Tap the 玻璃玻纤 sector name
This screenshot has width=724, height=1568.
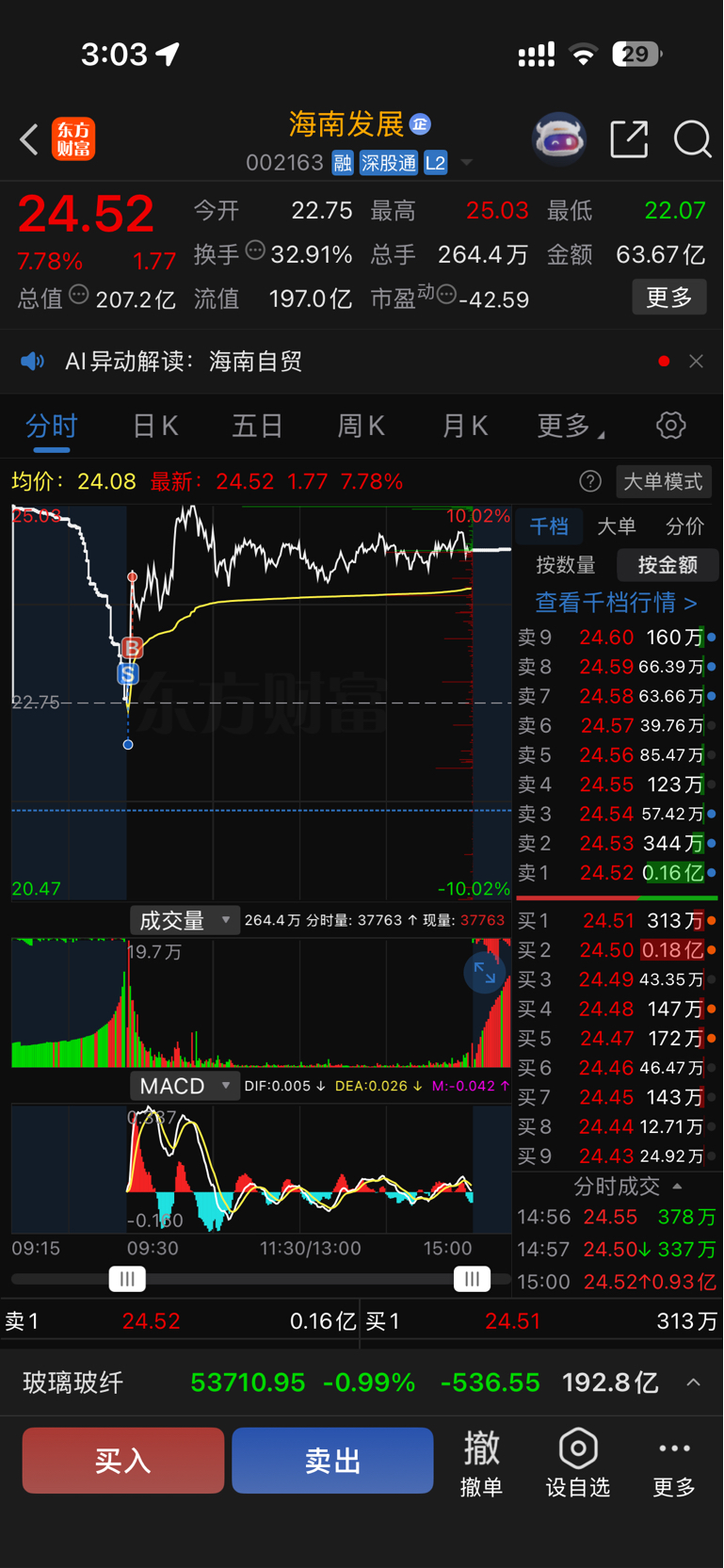73,1382
